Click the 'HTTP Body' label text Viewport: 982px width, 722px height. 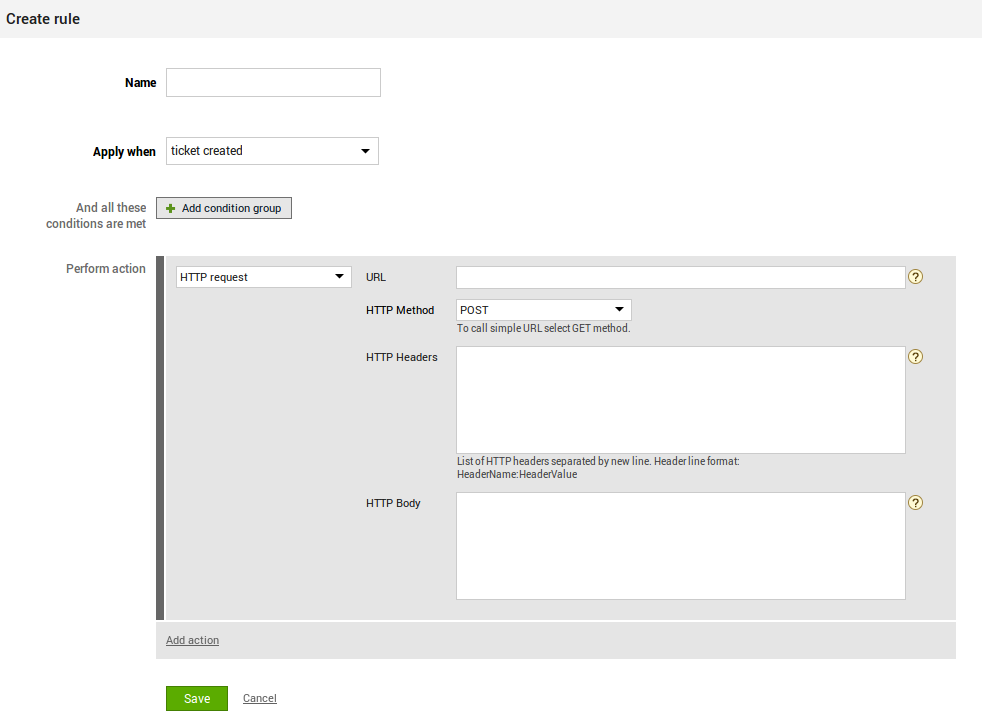tap(393, 503)
